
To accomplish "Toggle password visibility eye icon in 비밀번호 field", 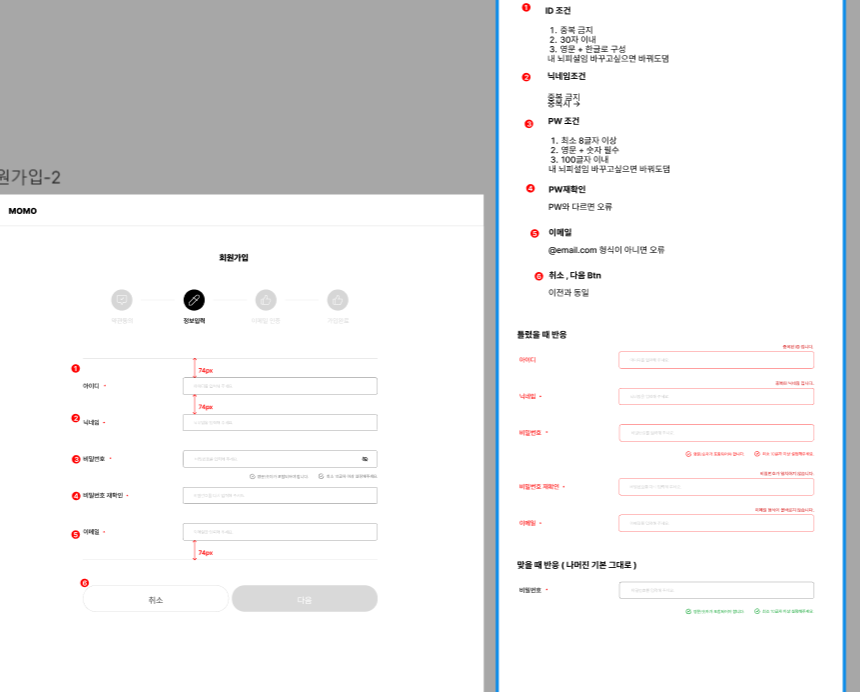I will pos(365,459).
